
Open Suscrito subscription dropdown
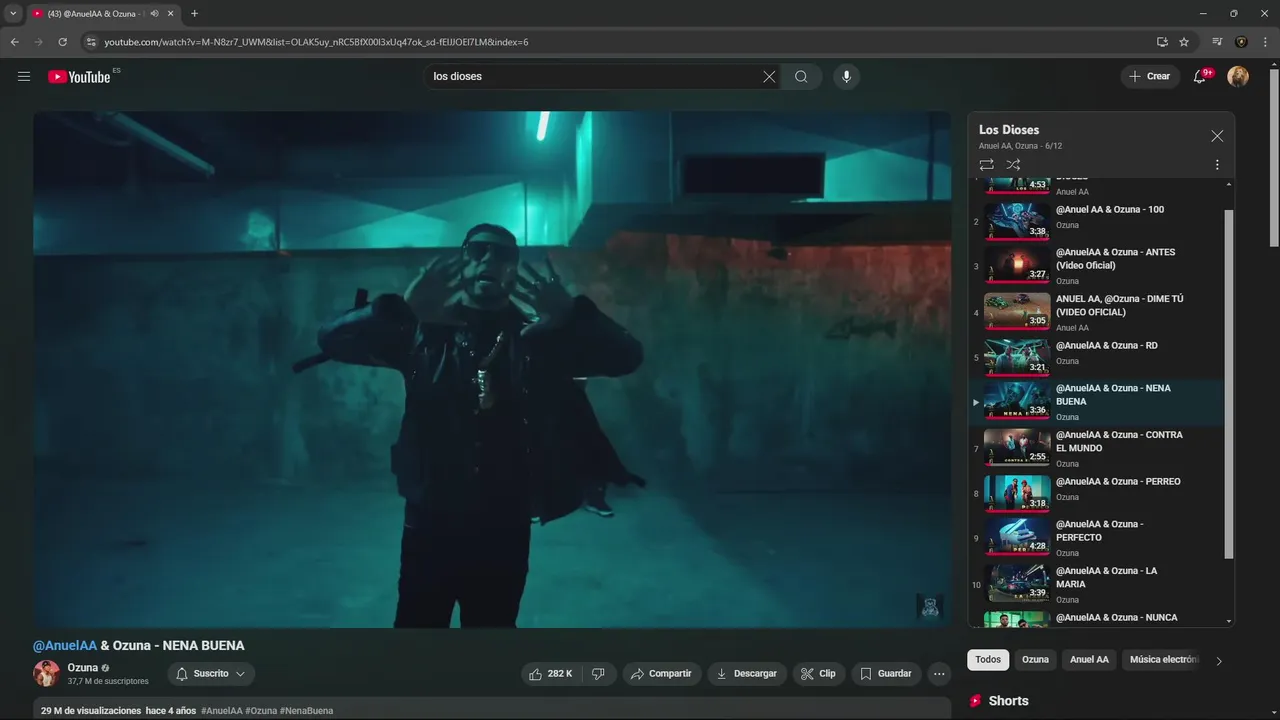(x=211, y=674)
